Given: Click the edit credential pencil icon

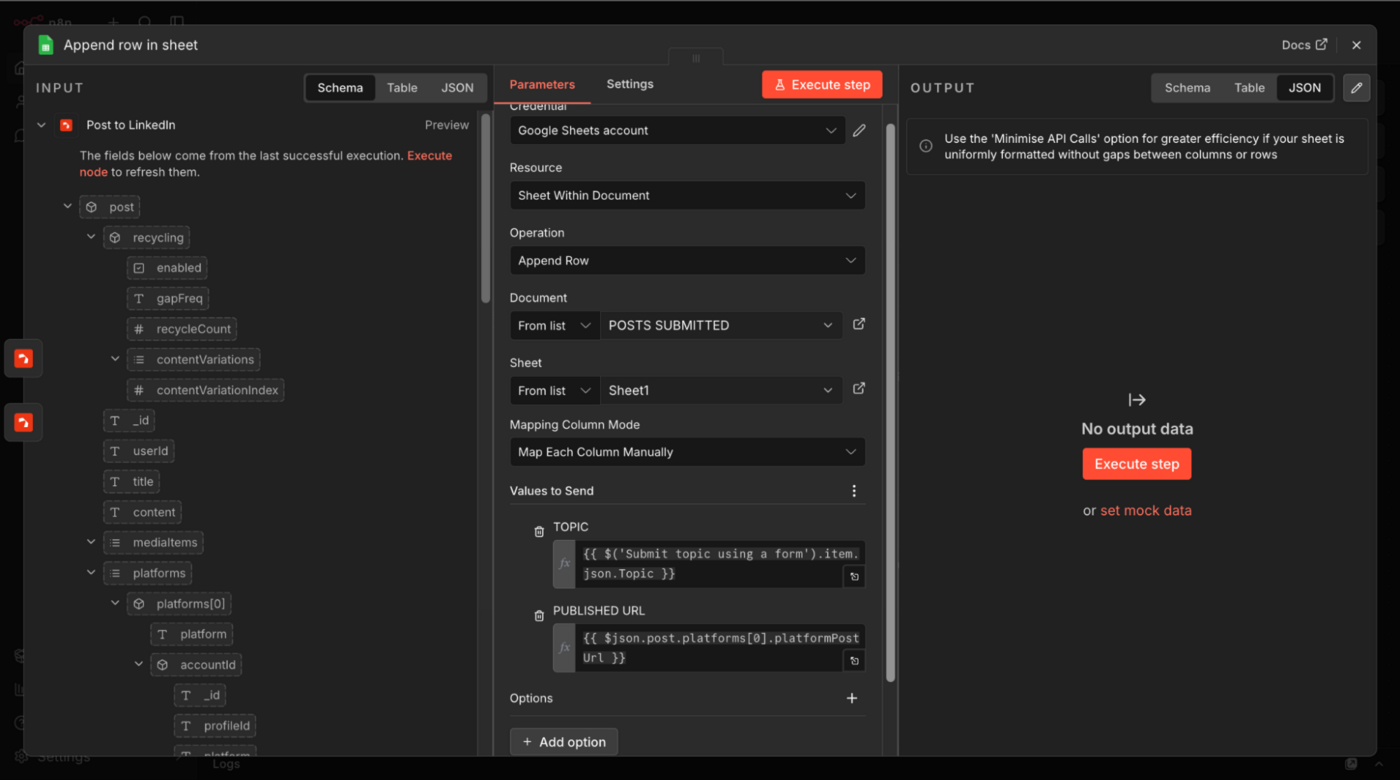Looking at the screenshot, I should [859, 130].
